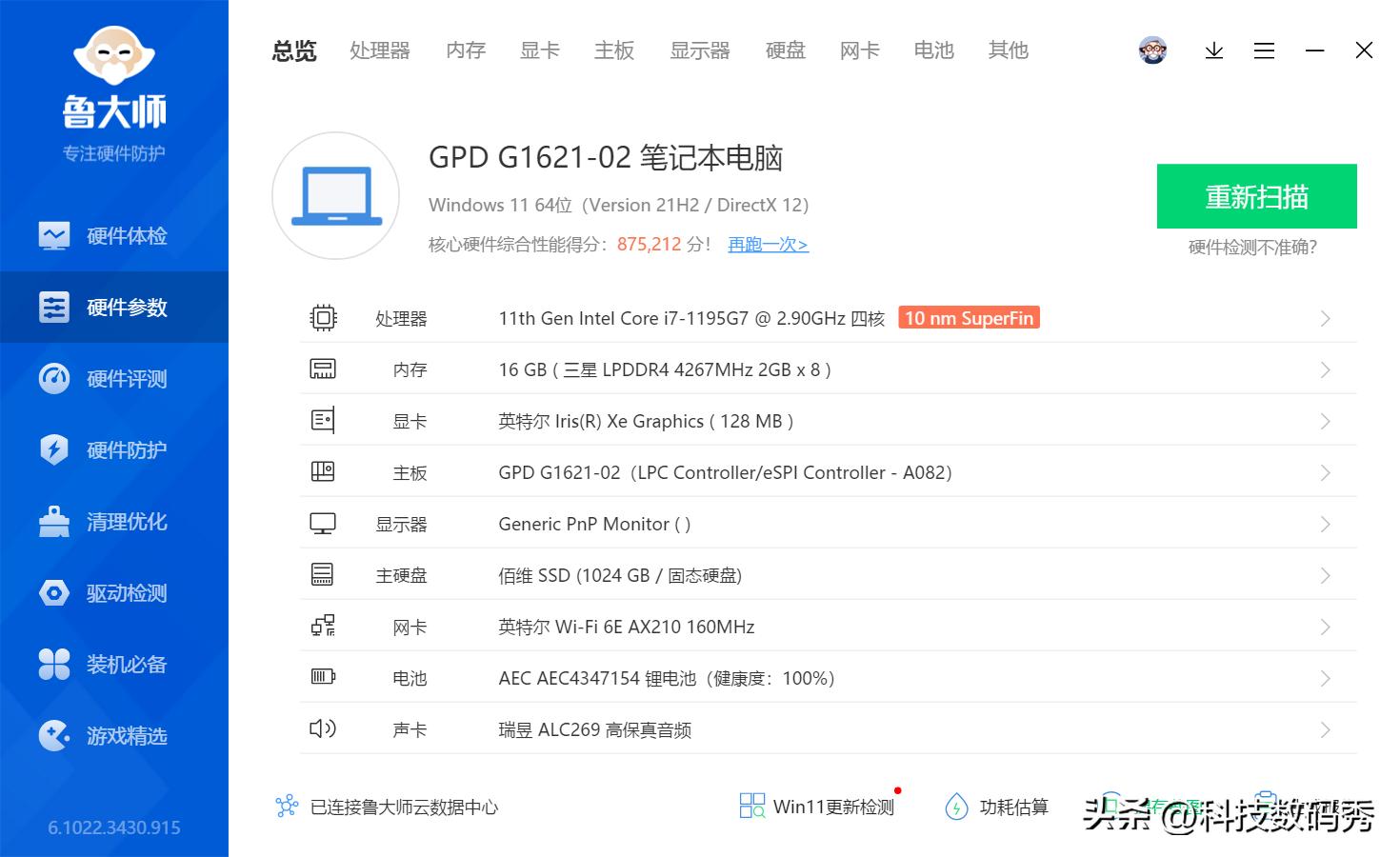Expand the 内存 memory row

(x=1325, y=369)
